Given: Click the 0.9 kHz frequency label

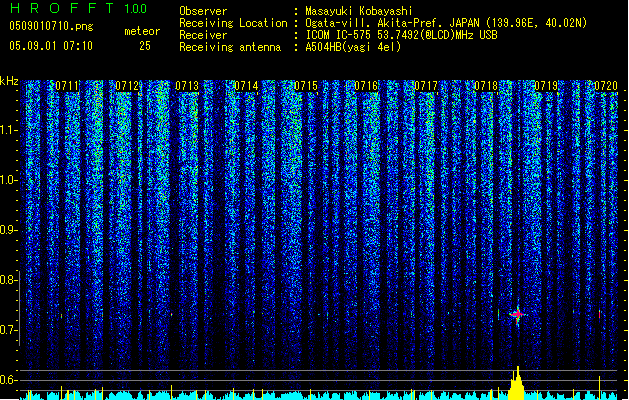Looking at the screenshot, I should (8, 230).
